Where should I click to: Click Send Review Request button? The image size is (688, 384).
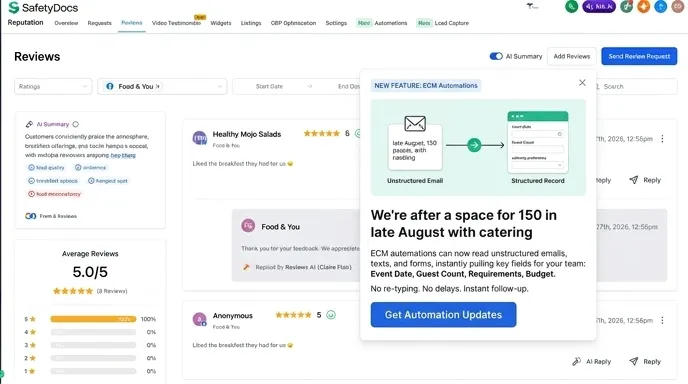coord(639,56)
